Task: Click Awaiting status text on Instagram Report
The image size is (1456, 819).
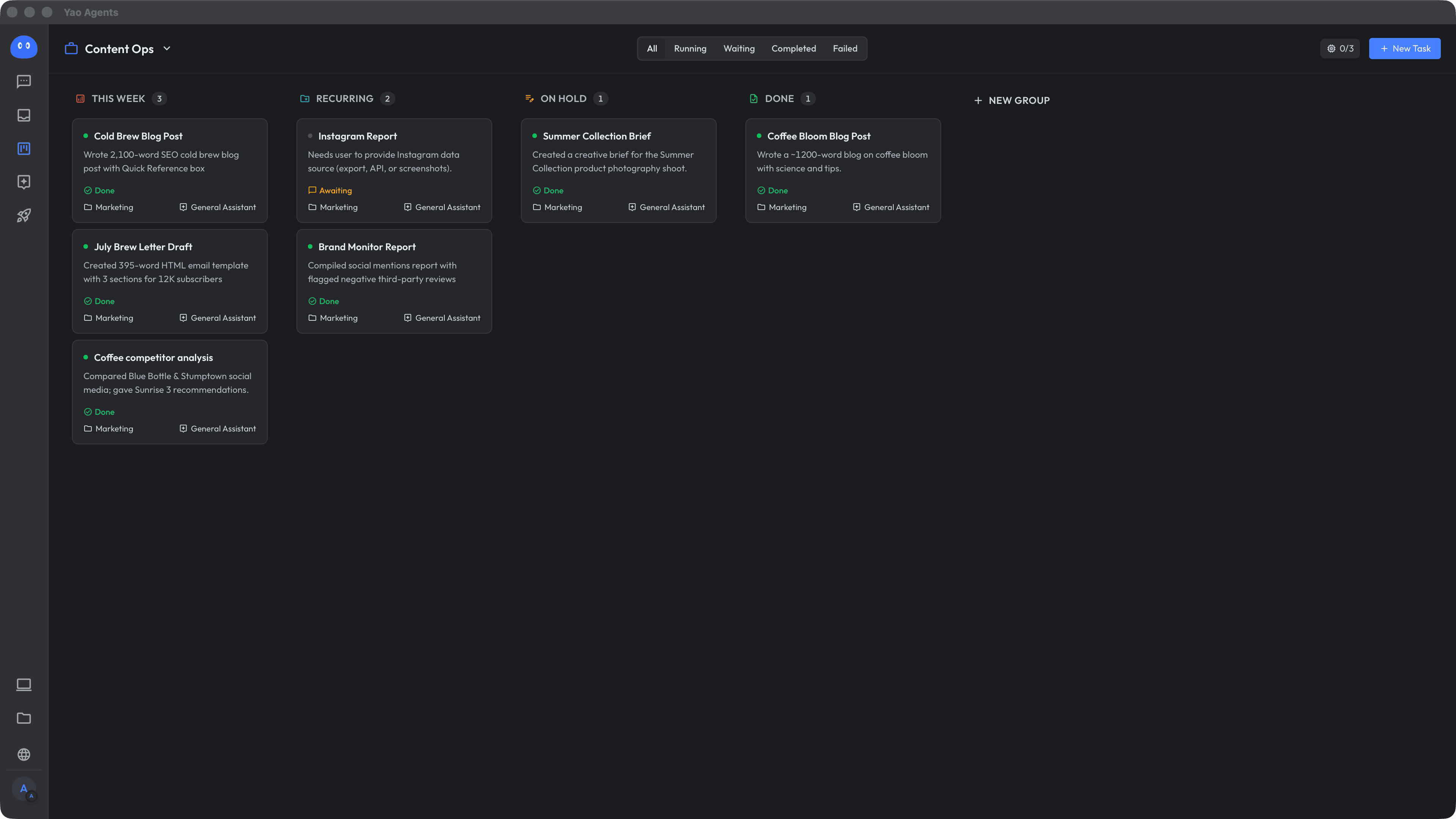Action: 335,190
